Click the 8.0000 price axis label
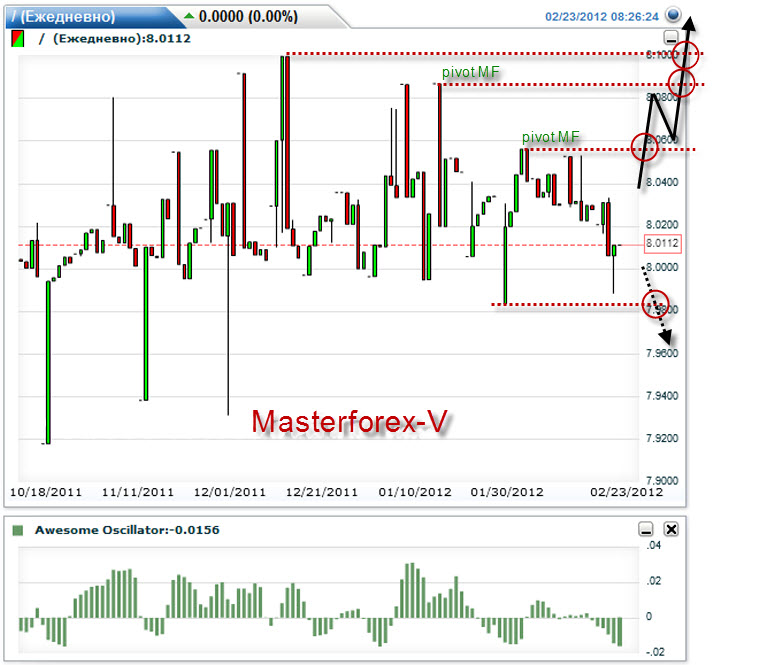778x665 pixels. pyautogui.click(x=662, y=267)
